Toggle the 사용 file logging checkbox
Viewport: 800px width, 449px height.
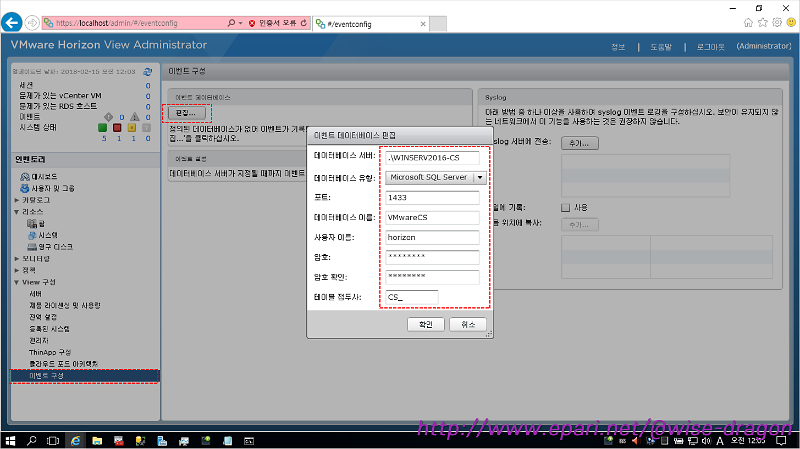[565, 208]
